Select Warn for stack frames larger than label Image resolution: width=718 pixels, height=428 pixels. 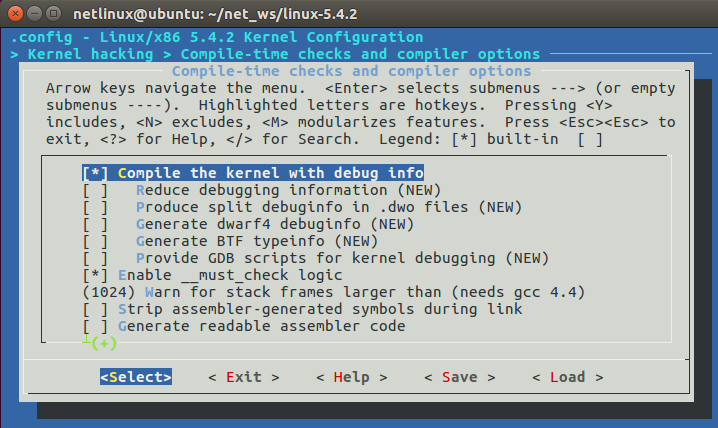tap(365, 292)
